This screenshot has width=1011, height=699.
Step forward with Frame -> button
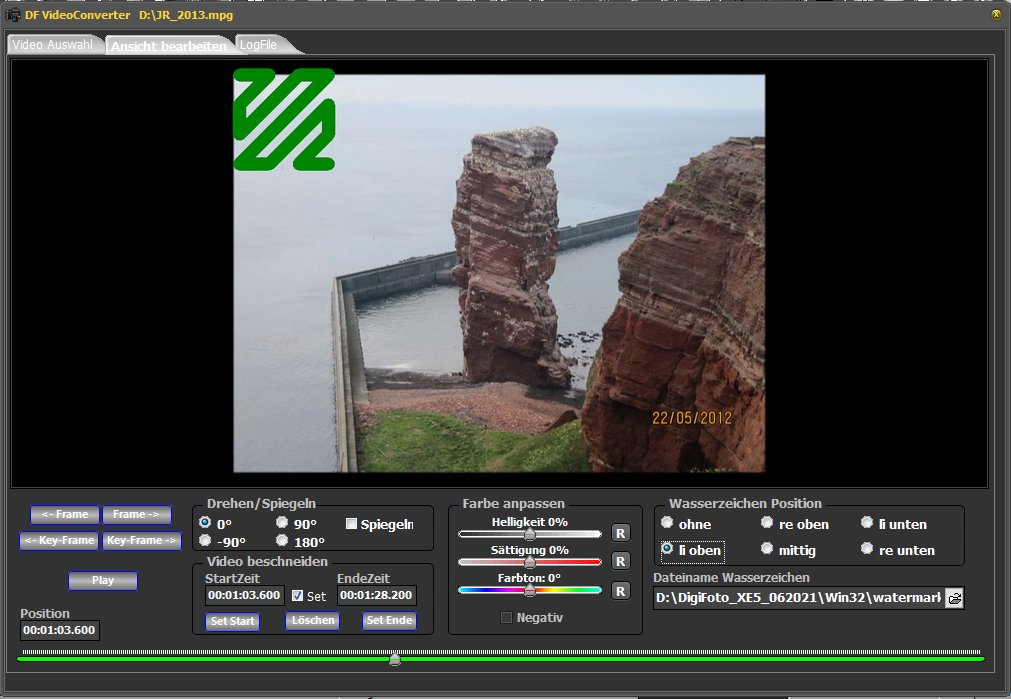tap(136, 514)
